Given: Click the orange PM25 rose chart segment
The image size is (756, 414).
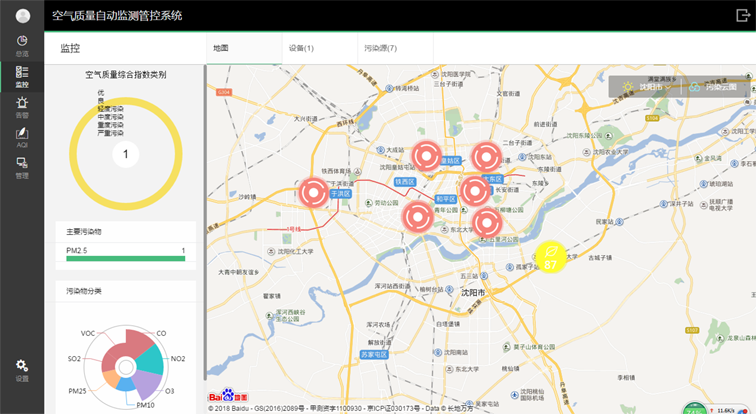Looking at the screenshot, I should click(x=111, y=379).
